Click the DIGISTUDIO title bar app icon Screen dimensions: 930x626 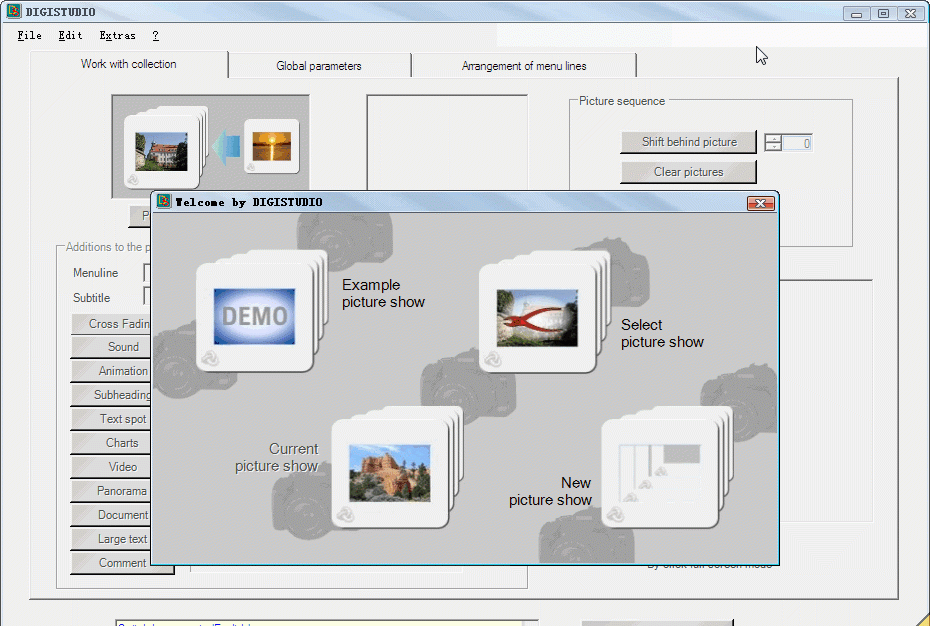tap(14, 11)
